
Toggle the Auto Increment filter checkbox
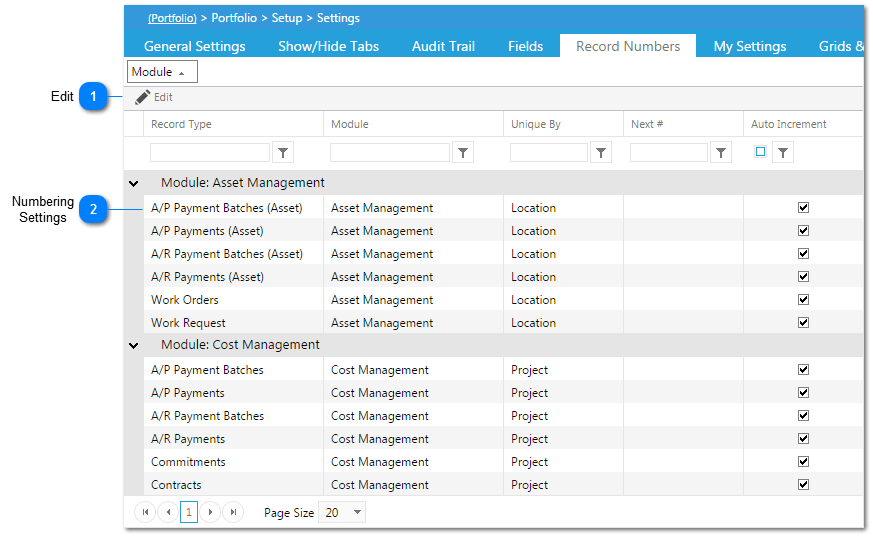point(761,152)
